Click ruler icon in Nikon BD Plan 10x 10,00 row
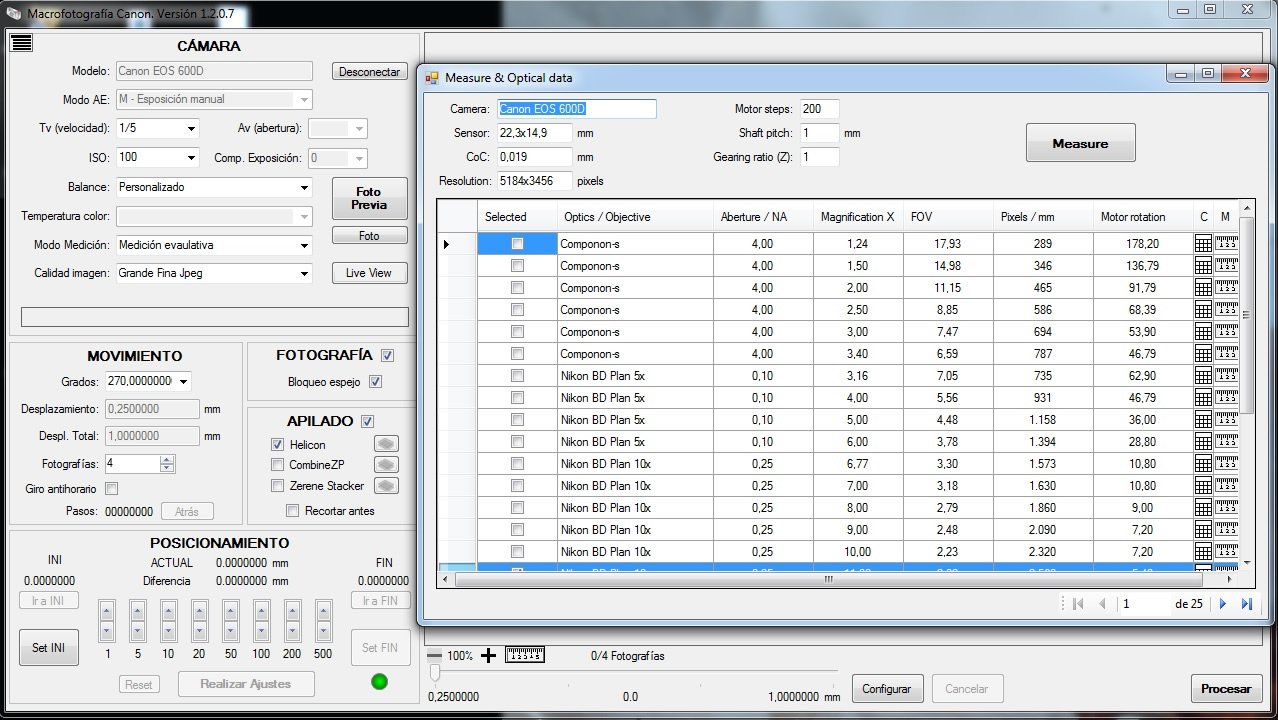 pos(1227,551)
